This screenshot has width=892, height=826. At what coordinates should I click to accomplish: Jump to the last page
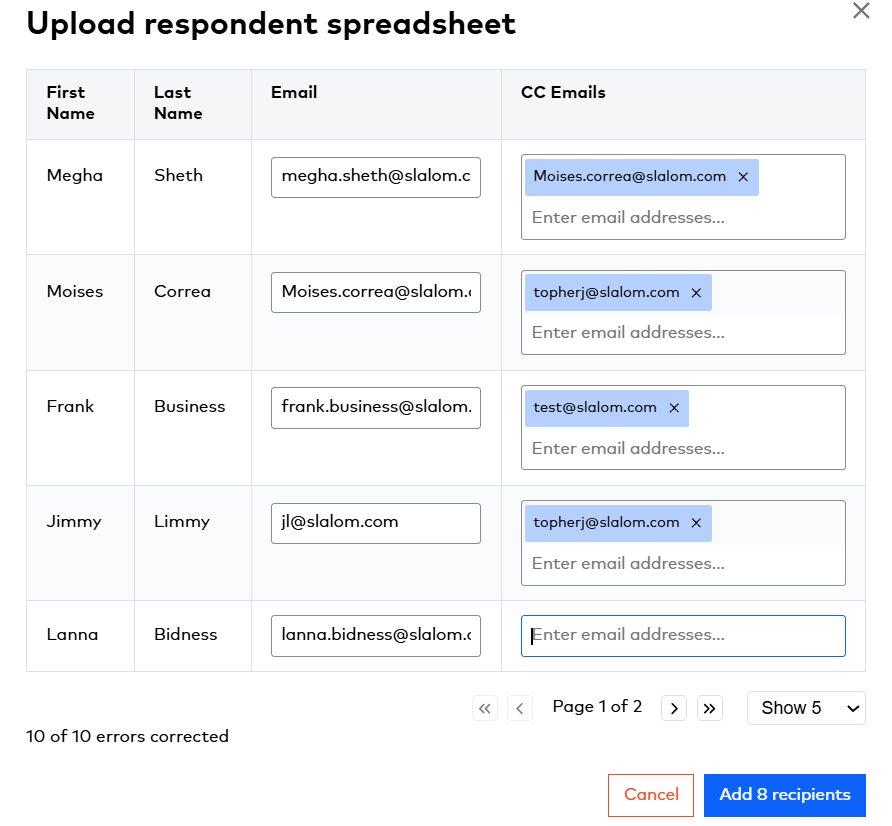(710, 708)
